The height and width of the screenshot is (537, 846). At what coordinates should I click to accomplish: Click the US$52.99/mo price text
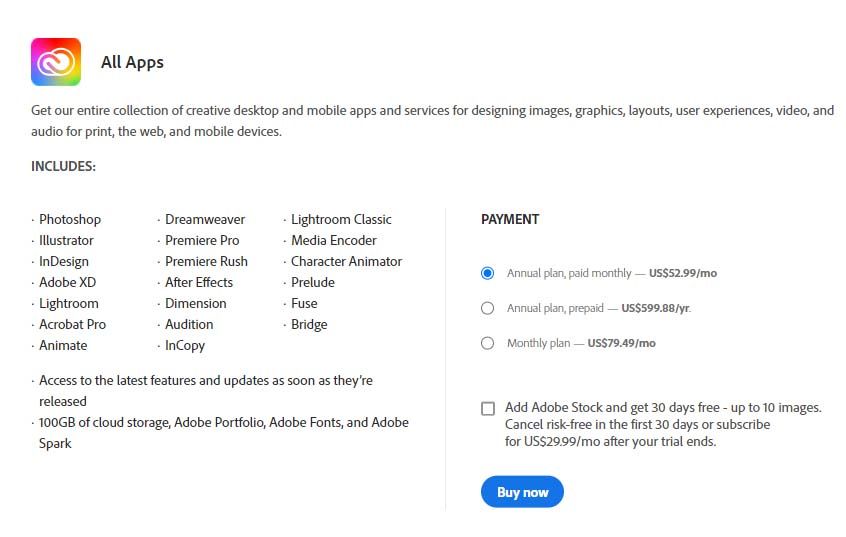click(x=683, y=273)
